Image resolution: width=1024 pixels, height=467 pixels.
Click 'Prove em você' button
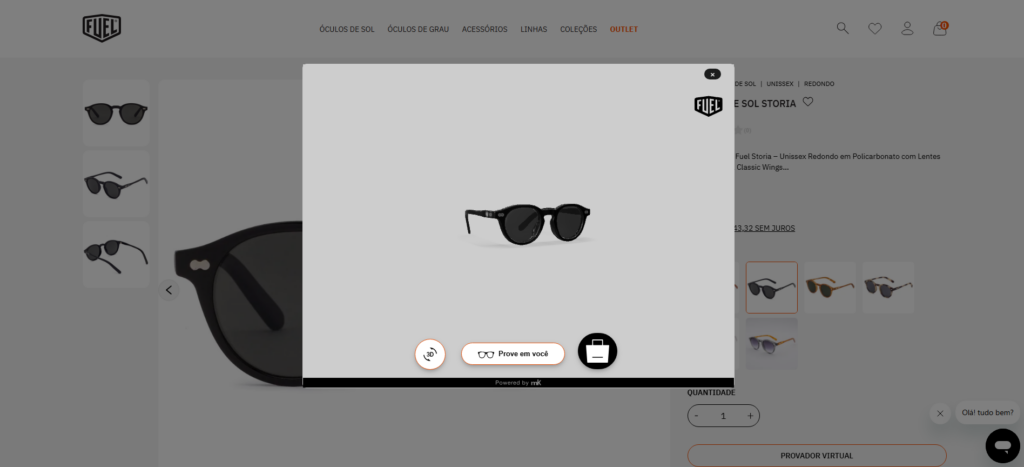[513, 354]
